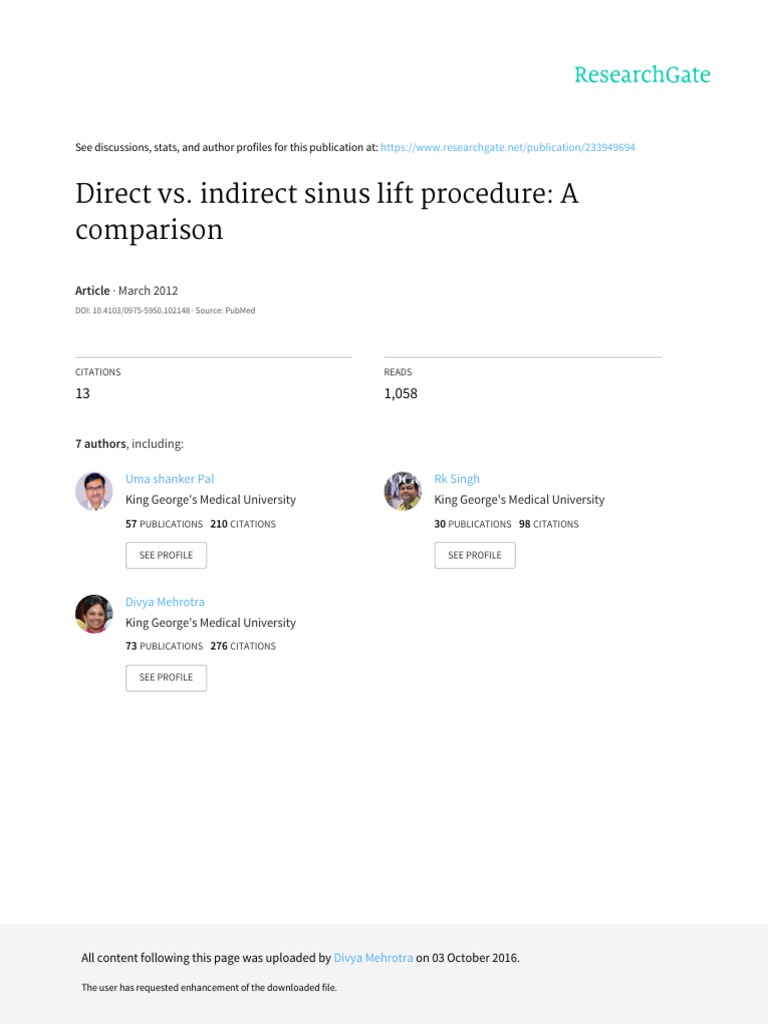Click the citations count of 13
Viewport: 768px width, 1024px height.
coord(83,393)
